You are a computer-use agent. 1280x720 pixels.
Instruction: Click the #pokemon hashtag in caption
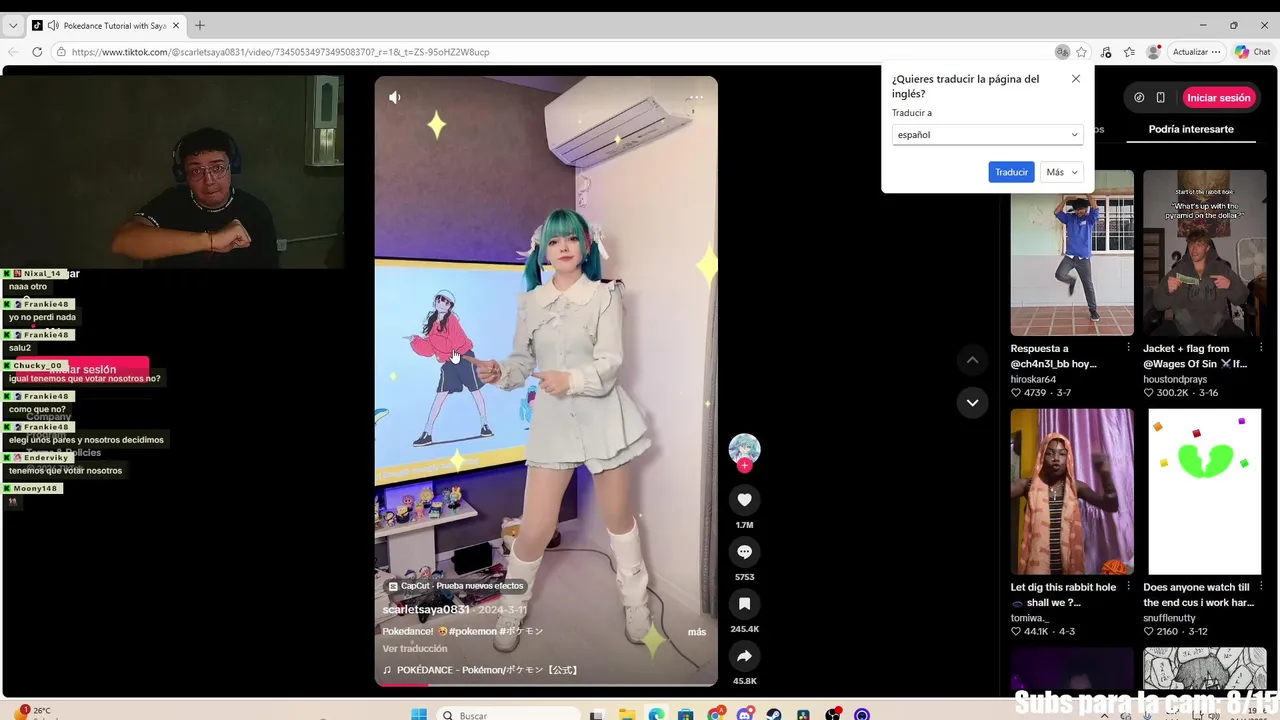[475, 632]
